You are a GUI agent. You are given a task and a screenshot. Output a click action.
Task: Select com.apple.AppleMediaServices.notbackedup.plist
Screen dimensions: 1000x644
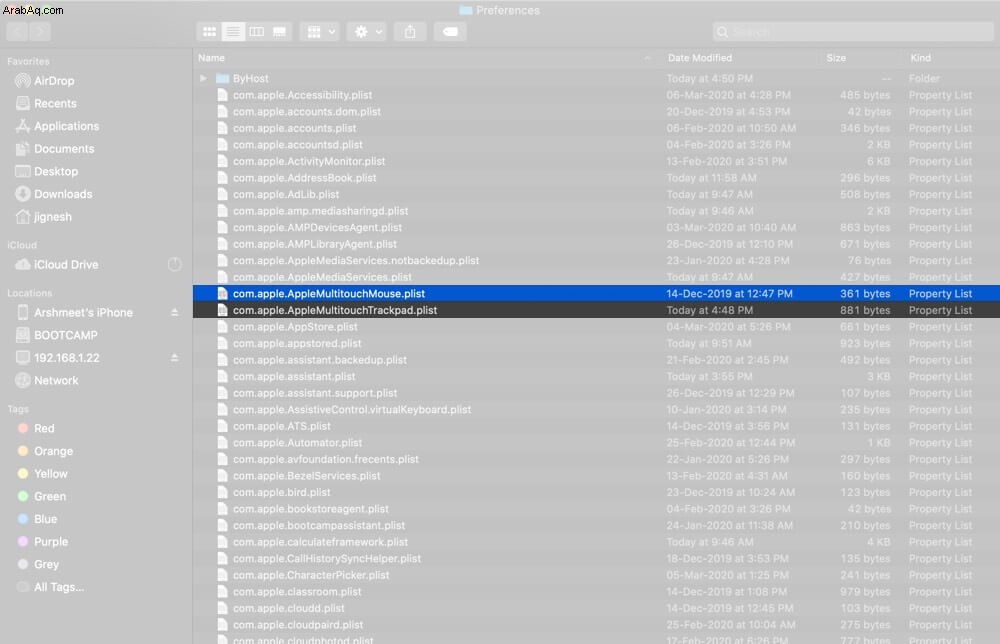pyautogui.click(x=596, y=261)
